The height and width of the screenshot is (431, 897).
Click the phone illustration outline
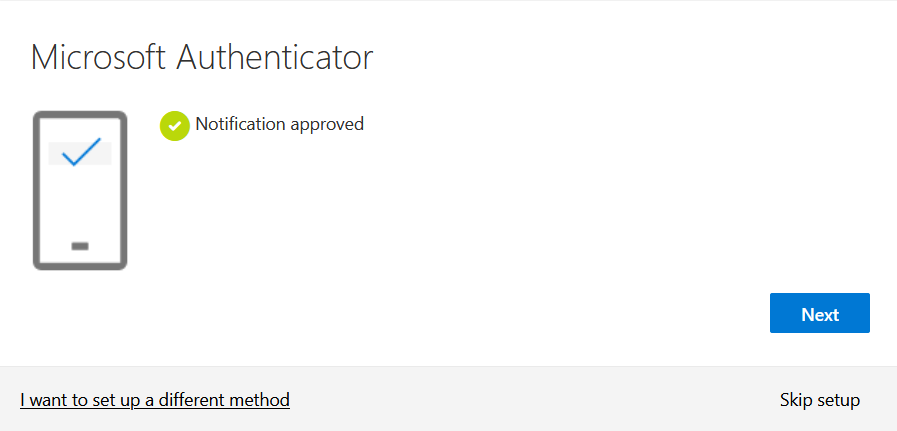coord(38,190)
